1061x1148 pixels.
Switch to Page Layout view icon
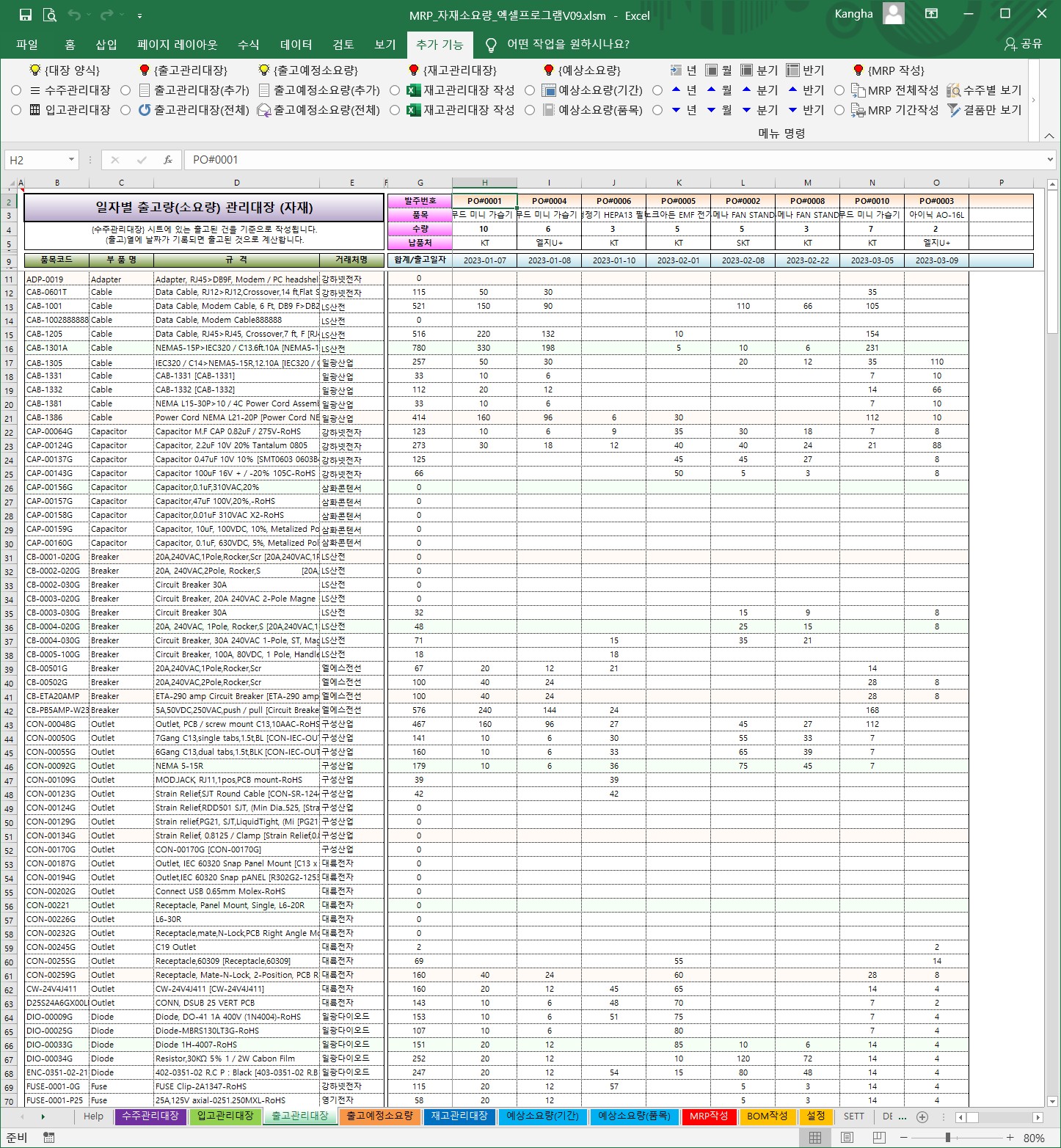(x=847, y=1138)
